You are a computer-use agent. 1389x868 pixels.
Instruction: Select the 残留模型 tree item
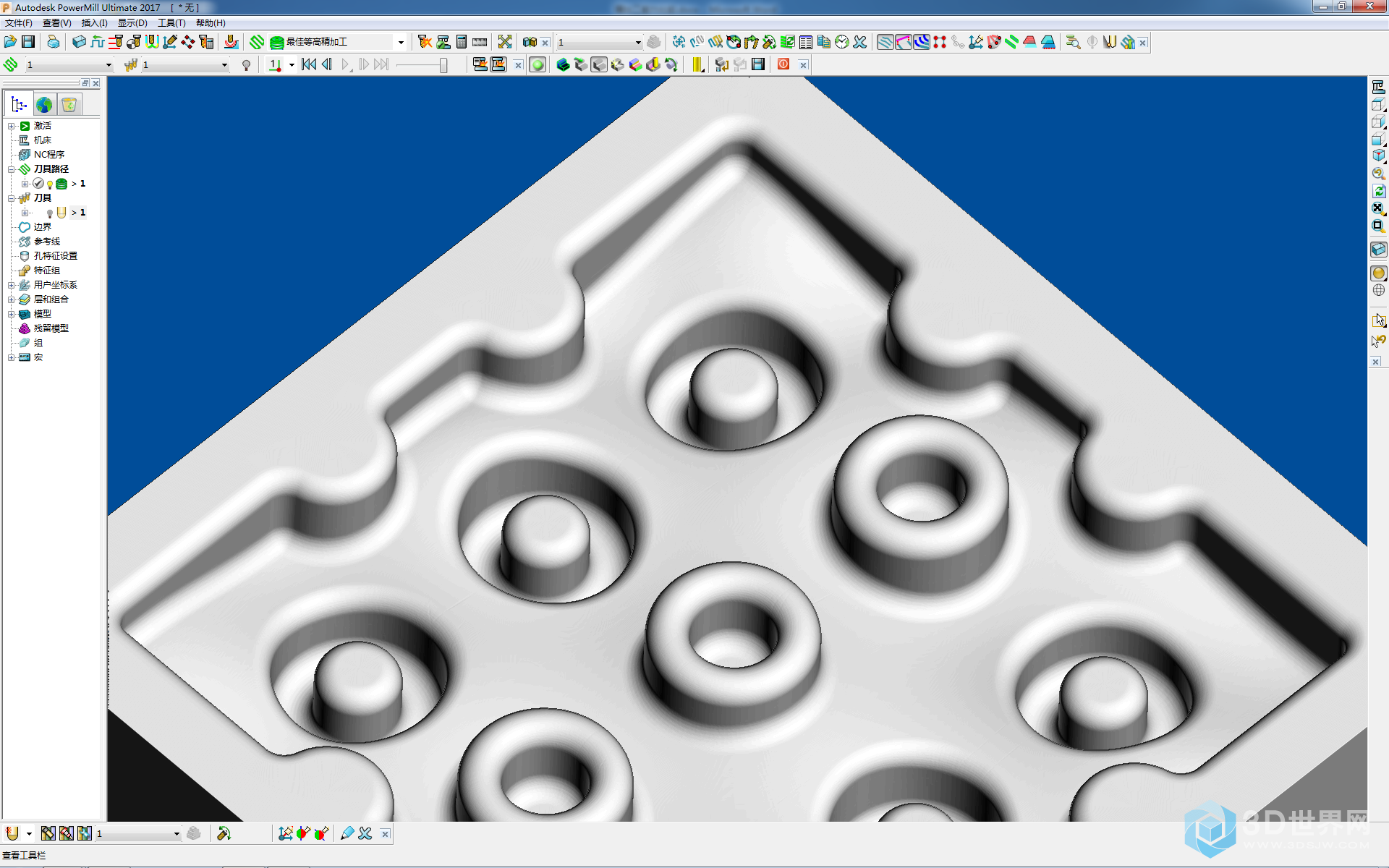pyautogui.click(x=51, y=328)
